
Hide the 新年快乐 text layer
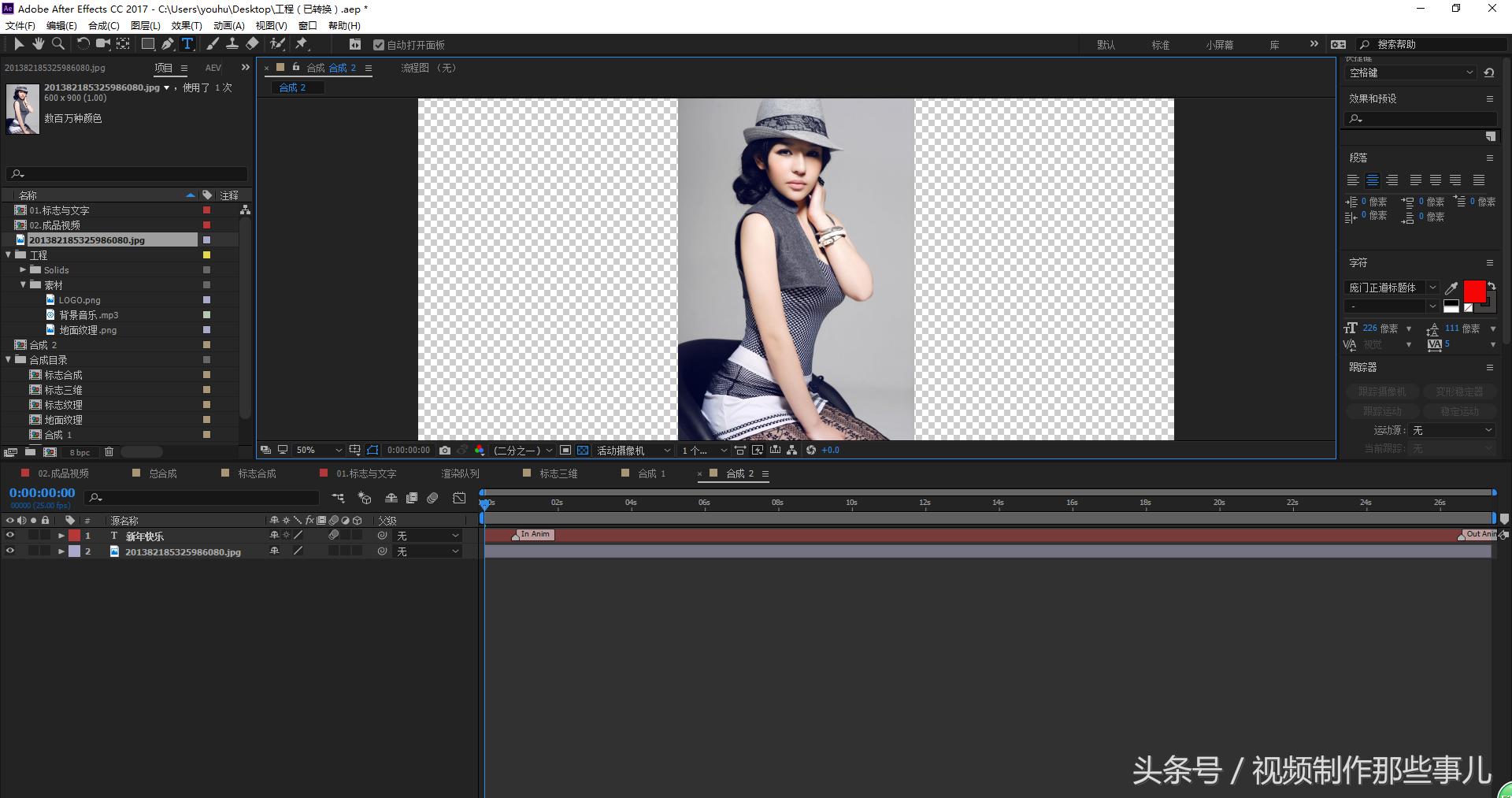[10, 536]
